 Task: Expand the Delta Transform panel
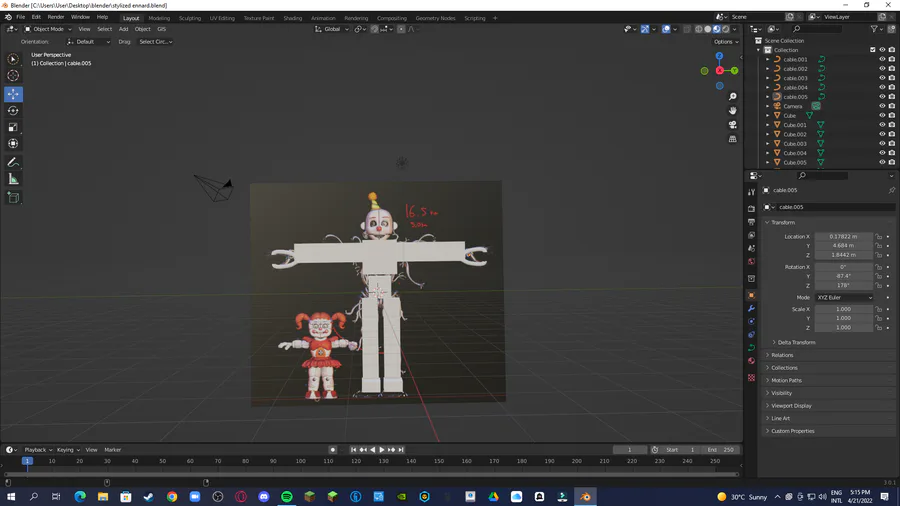pos(796,342)
